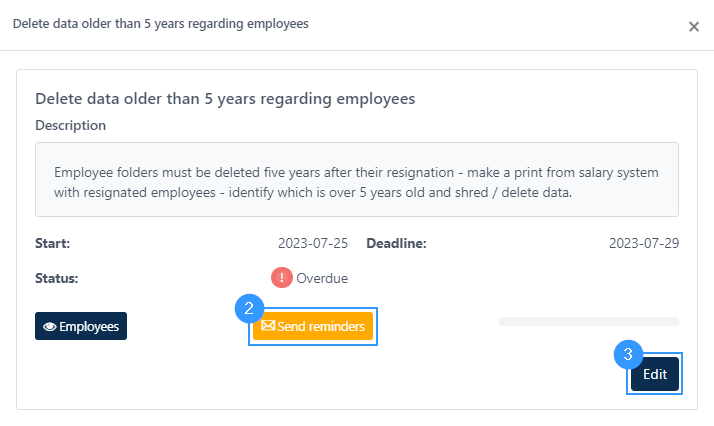Screen dimensions: 714x426
Task: Click the empty progress bar
Action: [589, 322]
